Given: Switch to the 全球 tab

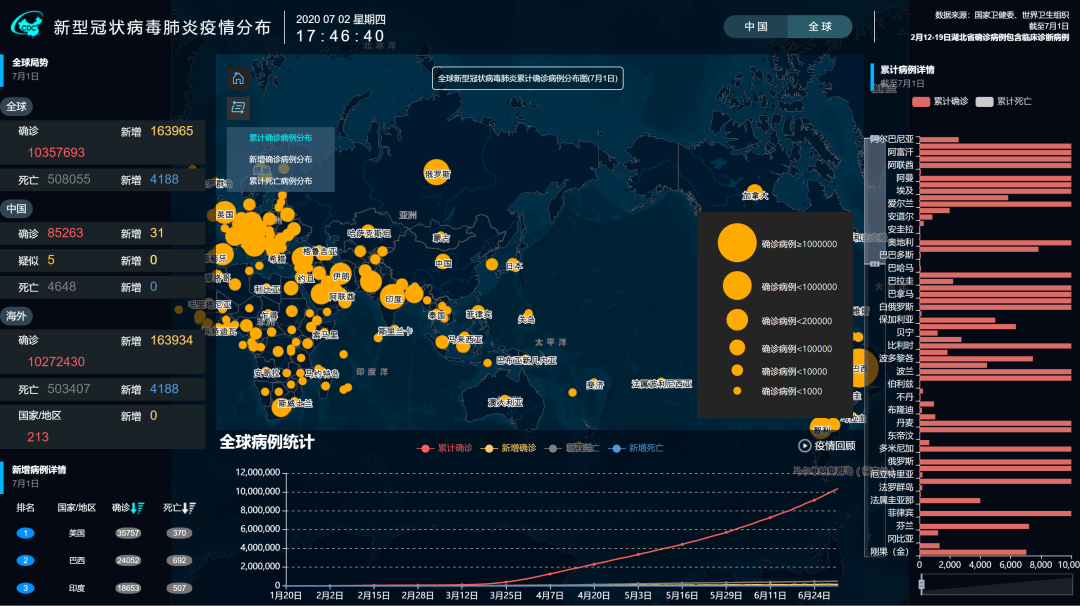Looking at the screenshot, I should click(820, 27).
